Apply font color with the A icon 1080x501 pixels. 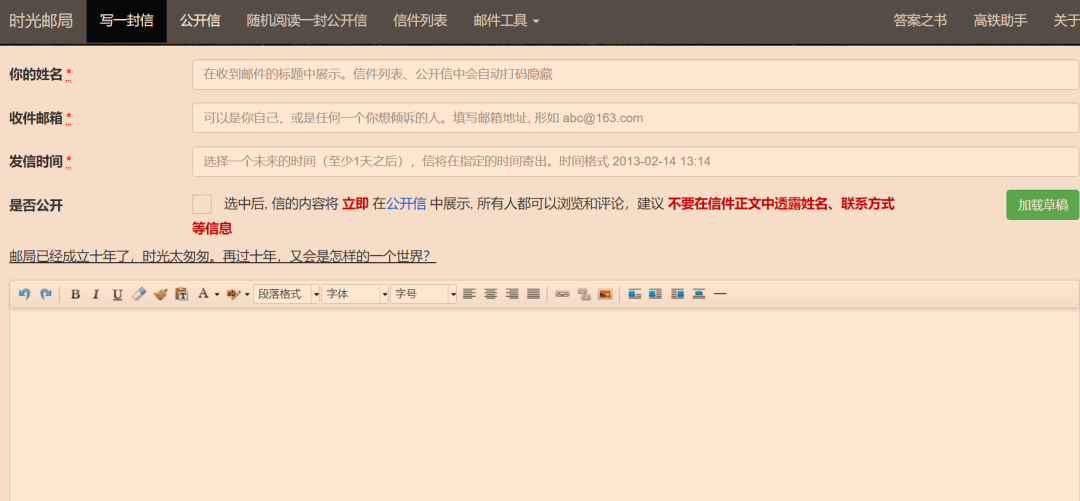[203, 294]
